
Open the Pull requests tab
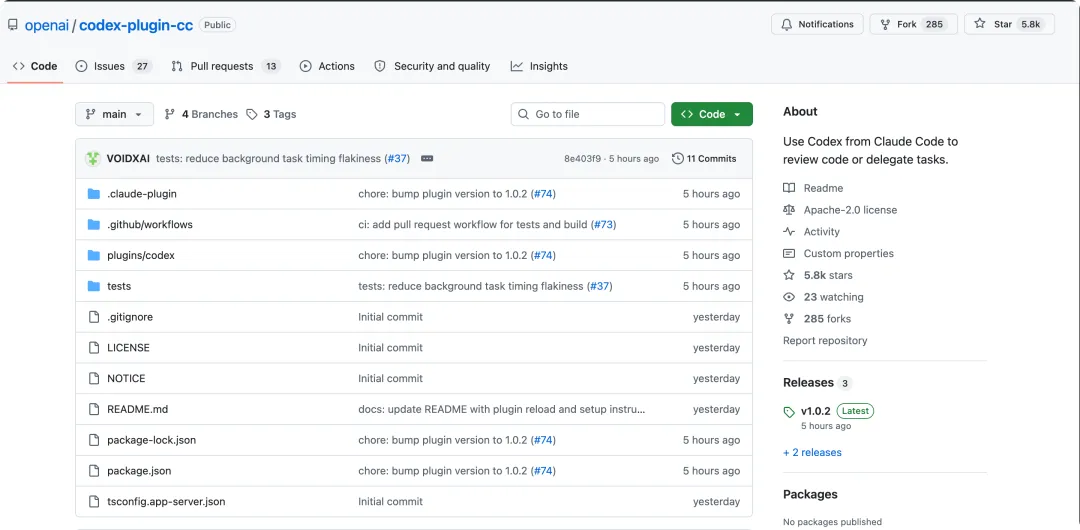pyautogui.click(x=224, y=66)
